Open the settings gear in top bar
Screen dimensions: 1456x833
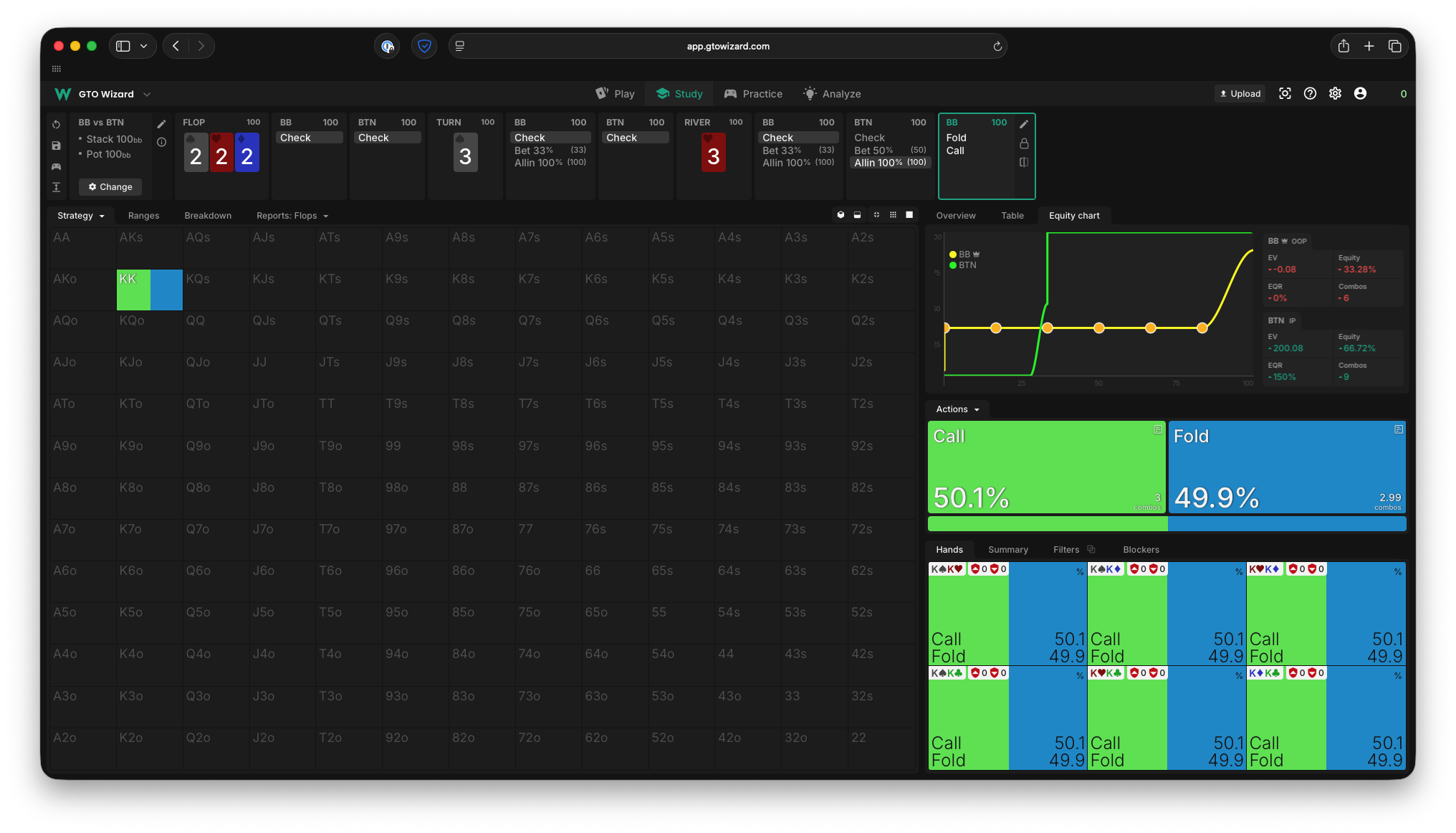(1335, 94)
